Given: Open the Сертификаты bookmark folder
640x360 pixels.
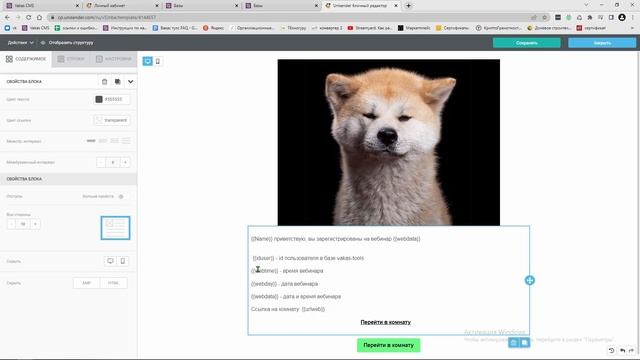Looking at the screenshot, I should [x=452, y=28].
